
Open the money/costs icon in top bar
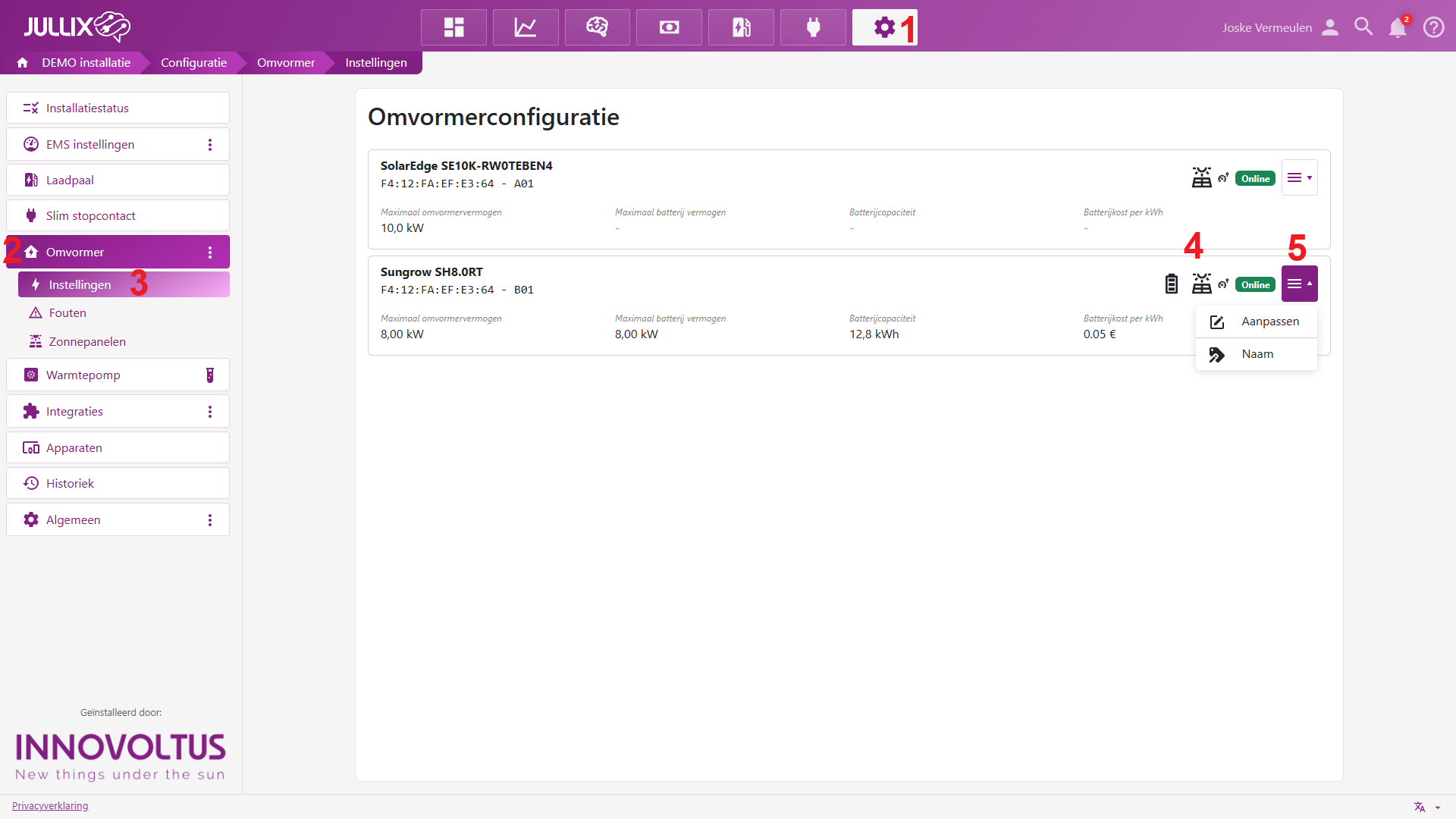tap(669, 27)
